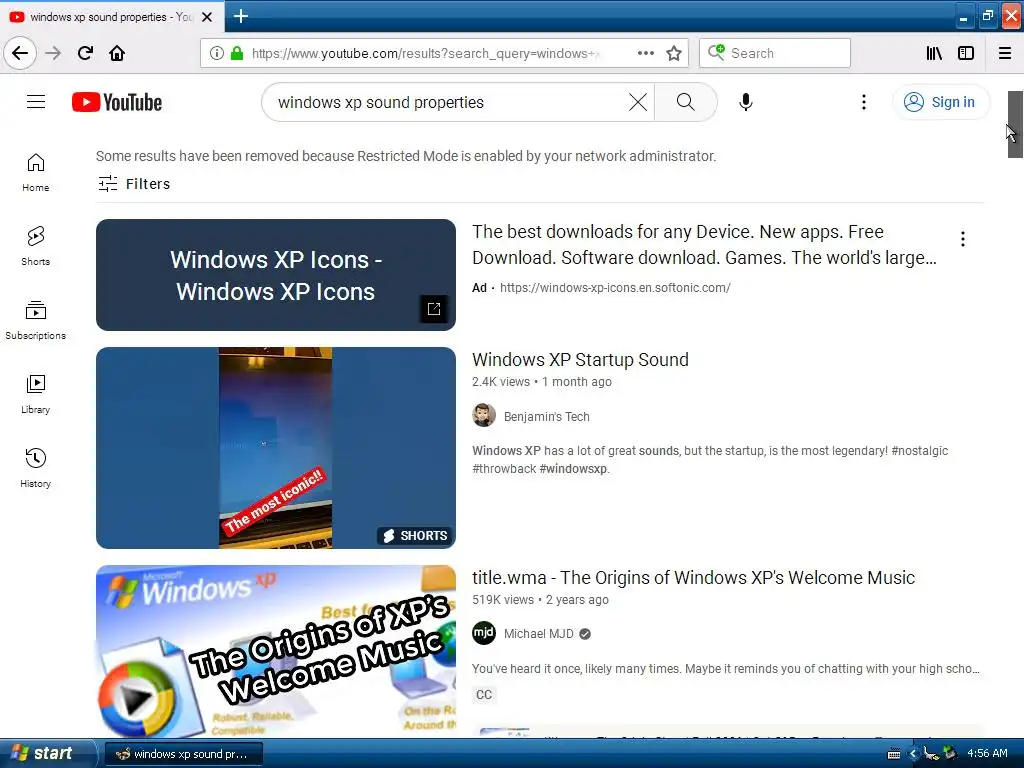
Task: Click Benjamin's Tech channel avatar
Action: click(484, 415)
